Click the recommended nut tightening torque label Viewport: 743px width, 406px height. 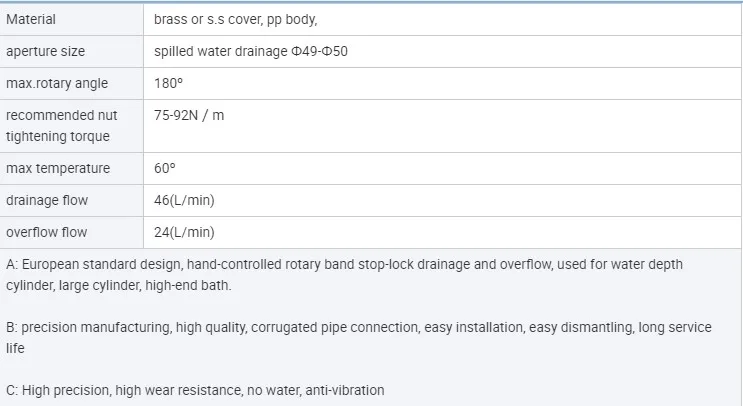58,125
